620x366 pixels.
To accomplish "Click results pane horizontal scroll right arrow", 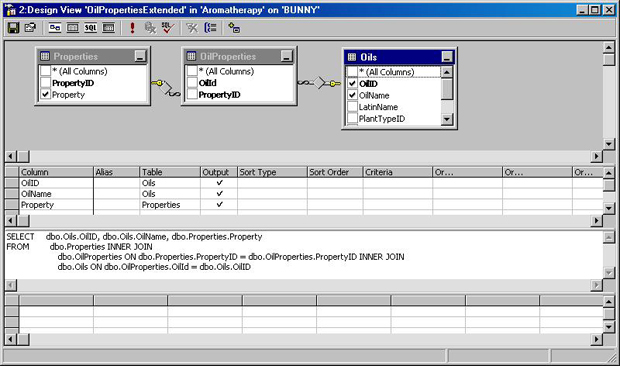I will pyautogui.click(x=597, y=339).
